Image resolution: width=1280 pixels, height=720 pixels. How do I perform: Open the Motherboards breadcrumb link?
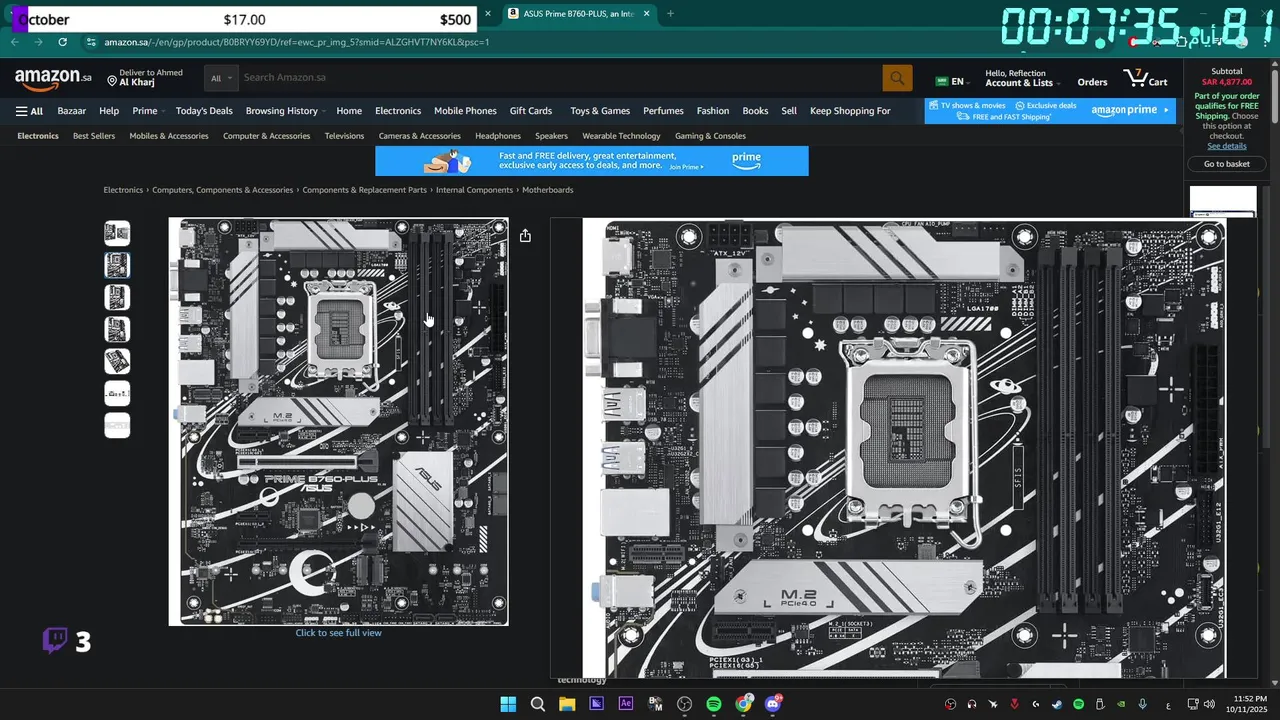(x=547, y=190)
